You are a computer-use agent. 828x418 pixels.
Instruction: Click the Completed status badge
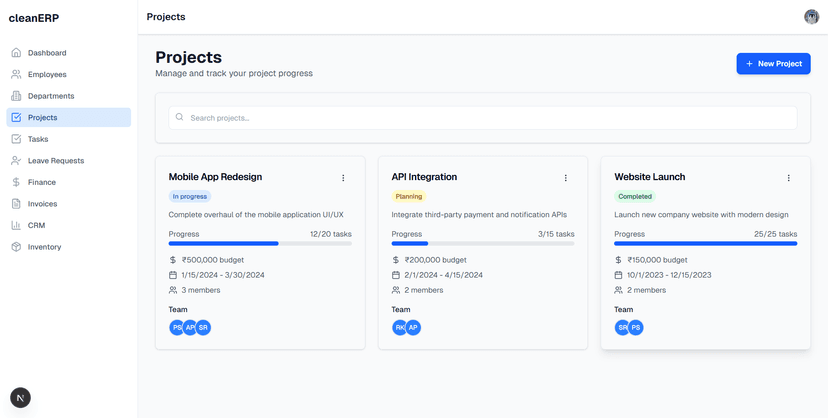coord(635,196)
